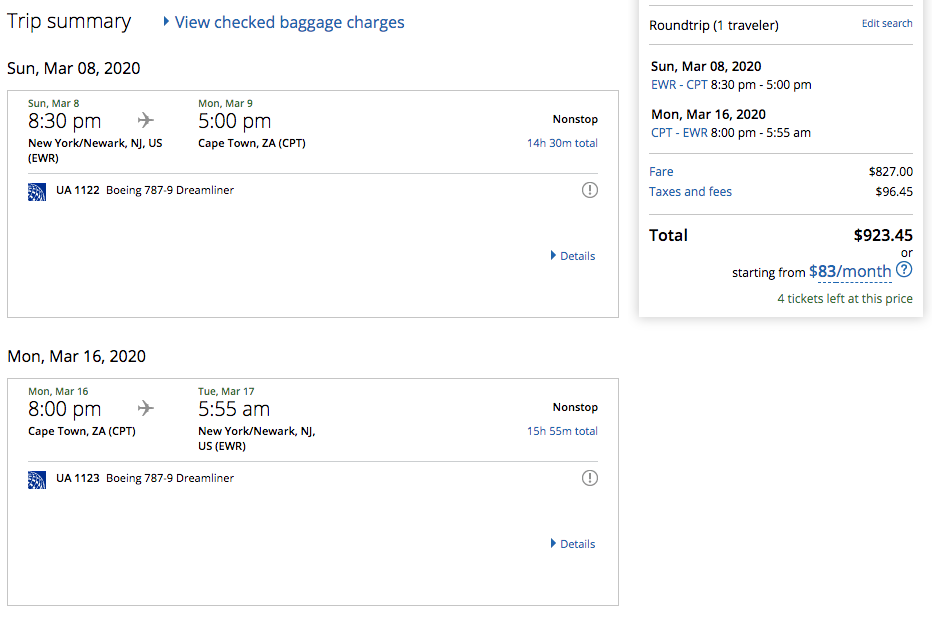Open the Taxes and fees link
Image resolution: width=932 pixels, height=618 pixels.
(690, 191)
